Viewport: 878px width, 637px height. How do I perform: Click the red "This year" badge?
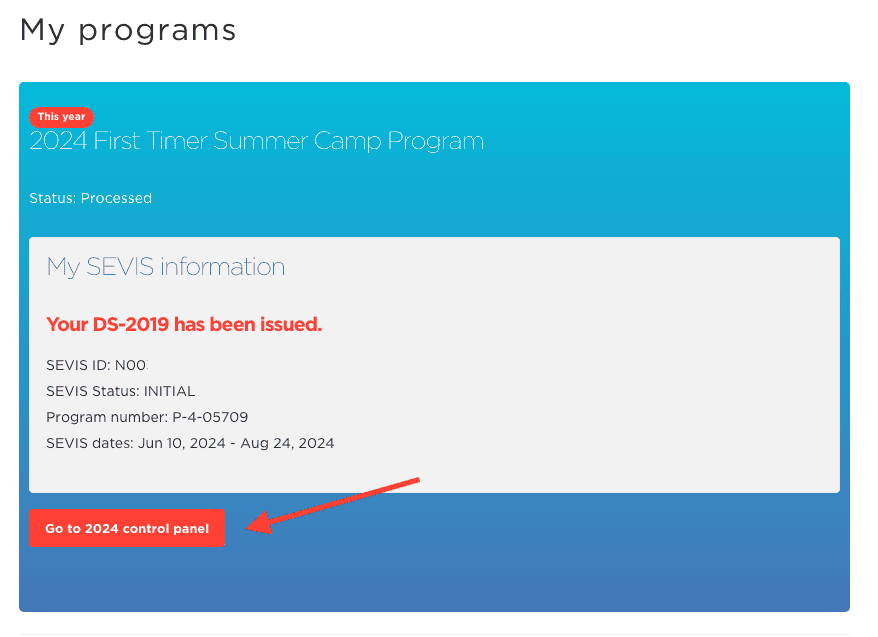61,117
